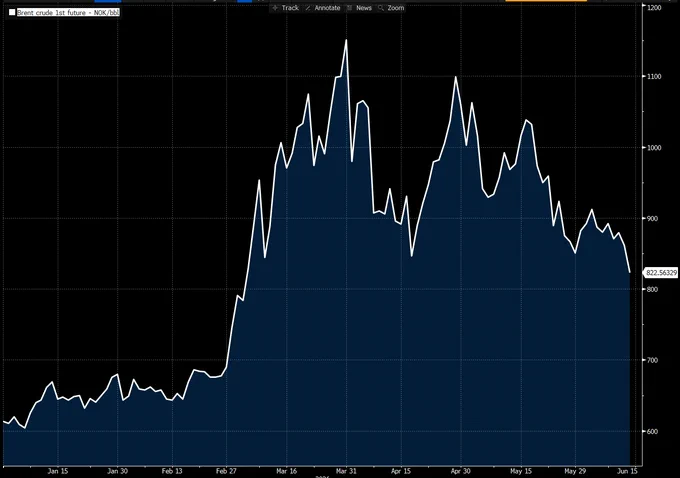Click the Apr 30 date on the time axis

pos(461,471)
